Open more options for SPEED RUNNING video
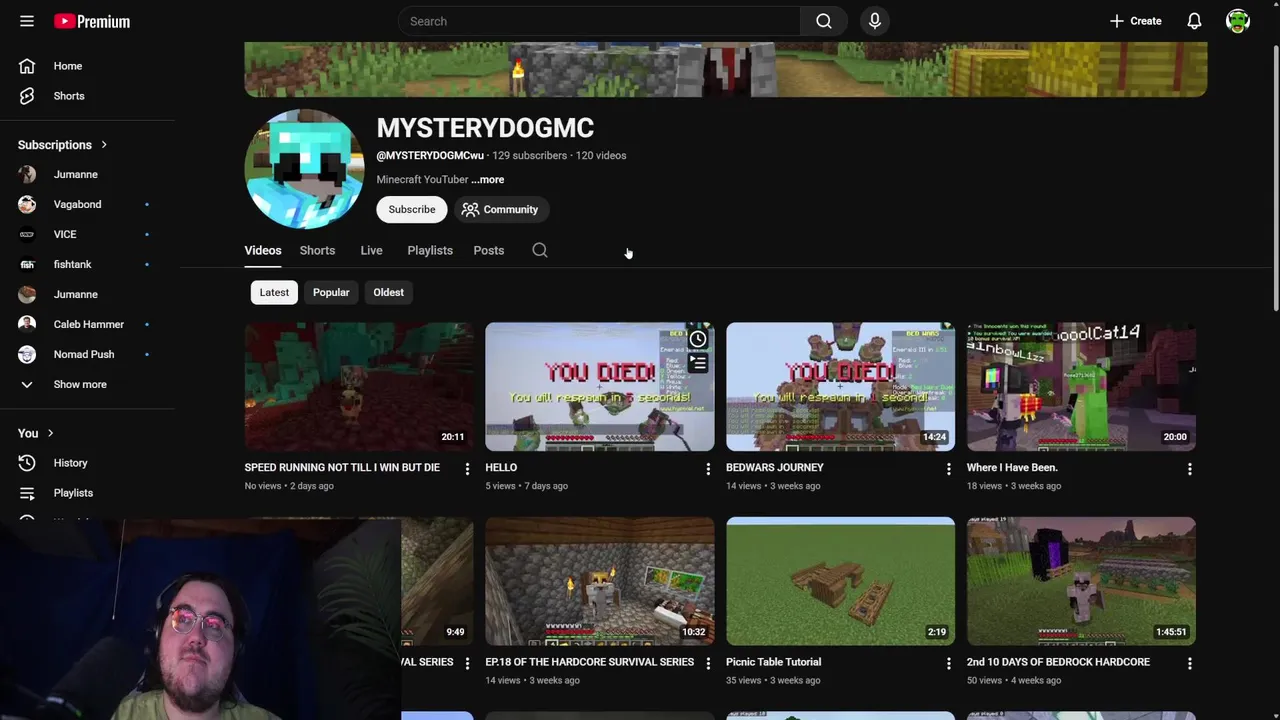Image resolution: width=1280 pixels, height=720 pixels. coord(467,469)
